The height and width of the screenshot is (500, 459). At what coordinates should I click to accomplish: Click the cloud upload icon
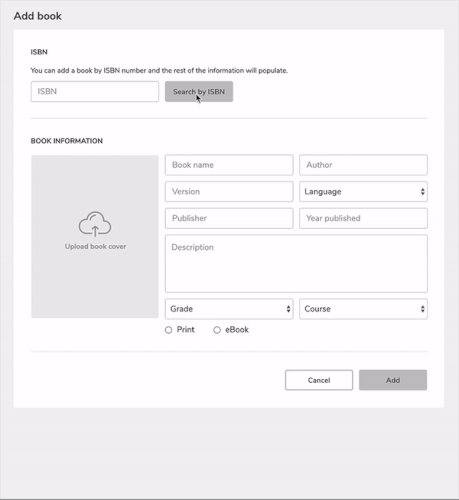95,224
